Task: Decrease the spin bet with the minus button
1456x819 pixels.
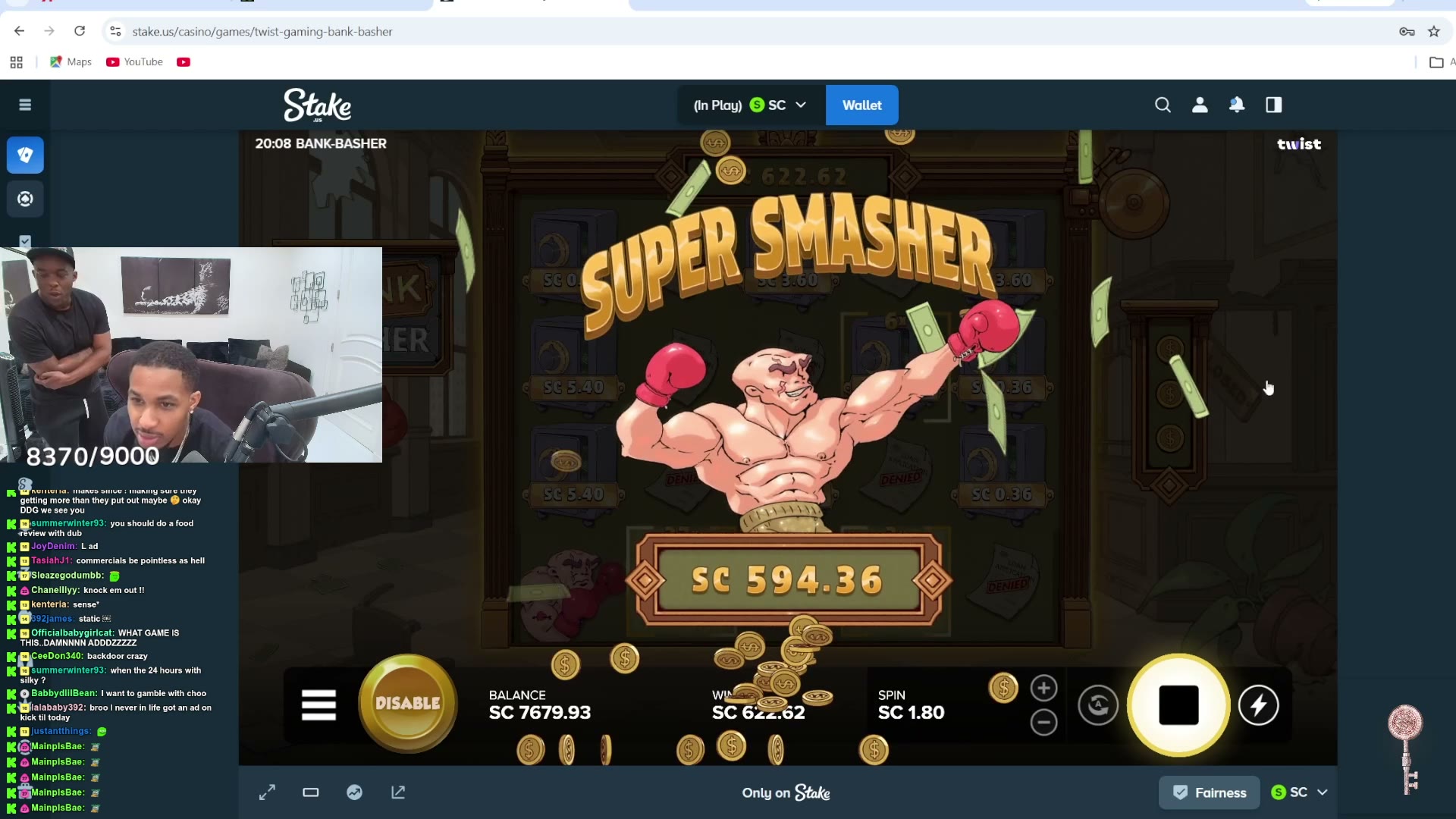Action: pyautogui.click(x=1043, y=722)
